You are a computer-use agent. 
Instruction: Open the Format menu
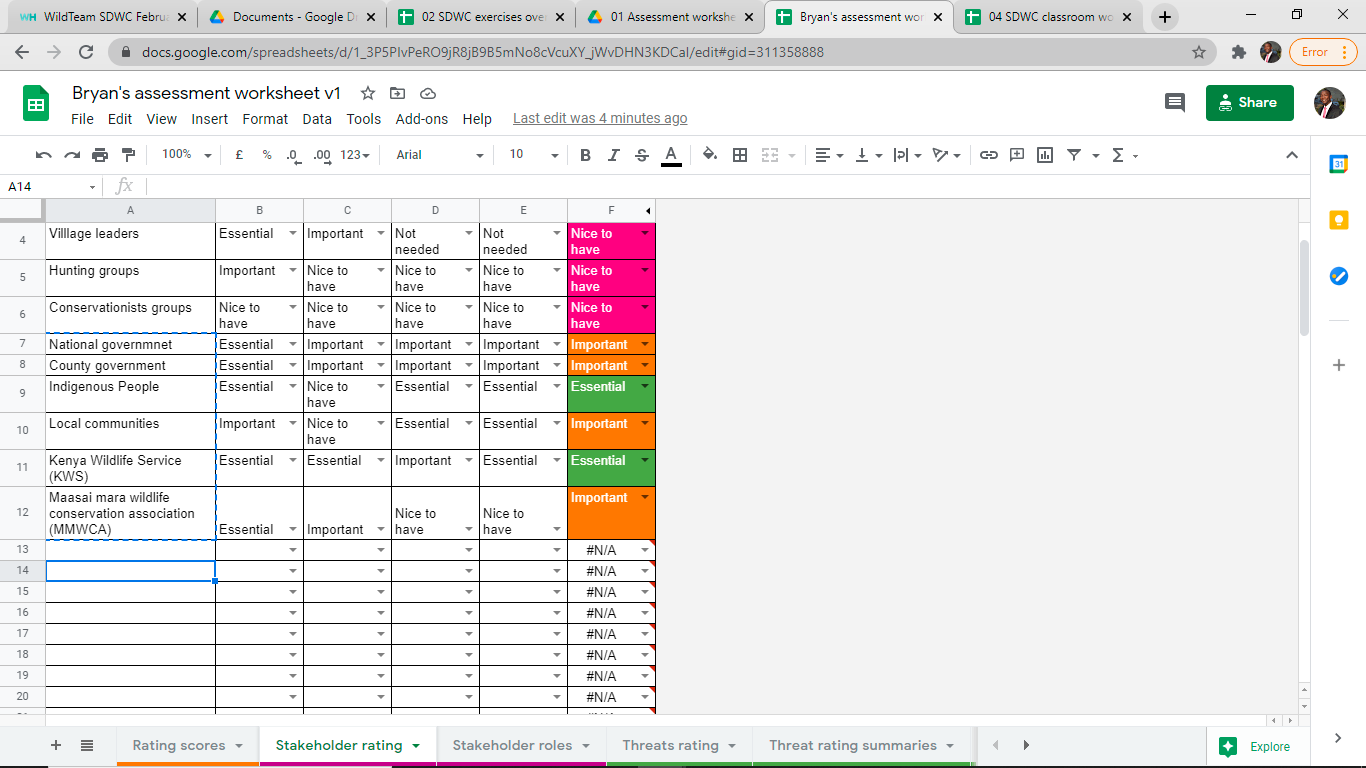pyautogui.click(x=265, y=119)
